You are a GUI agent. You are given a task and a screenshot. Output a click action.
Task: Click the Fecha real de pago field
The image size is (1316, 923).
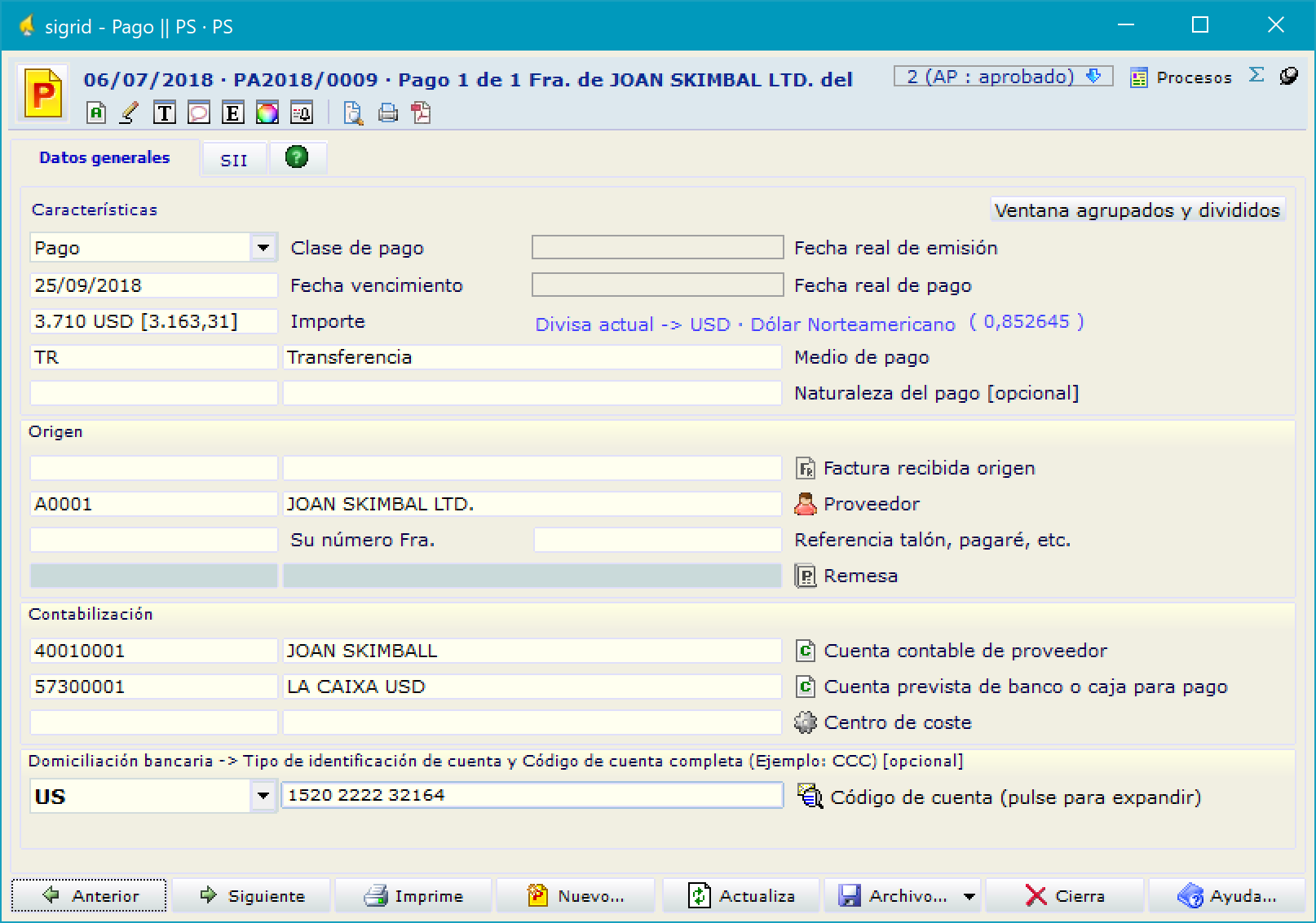coord(657,285)
